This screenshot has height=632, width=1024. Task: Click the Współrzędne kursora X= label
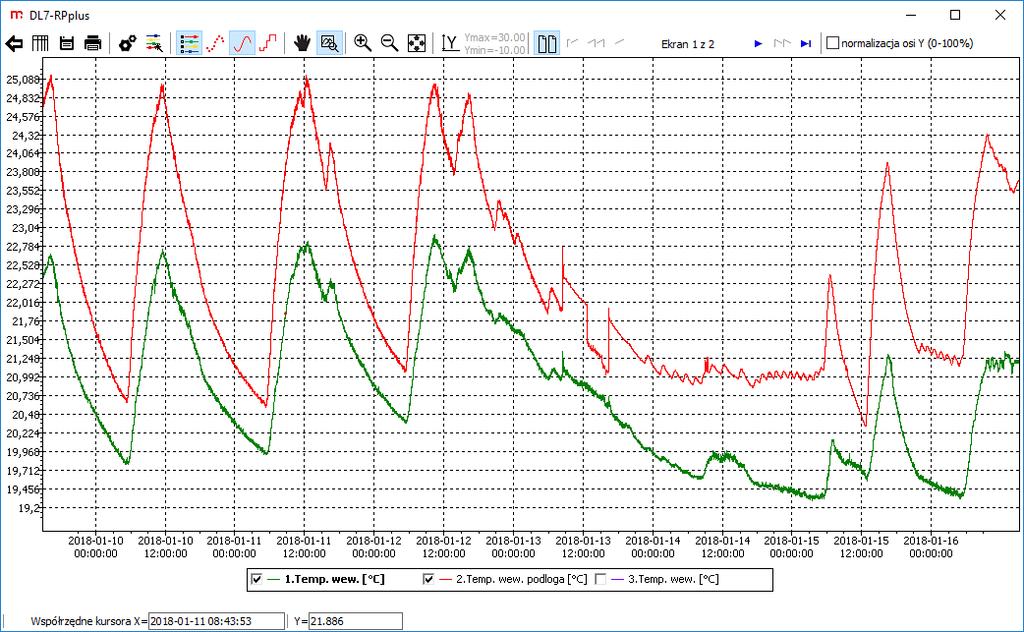(x=89, y=621)
